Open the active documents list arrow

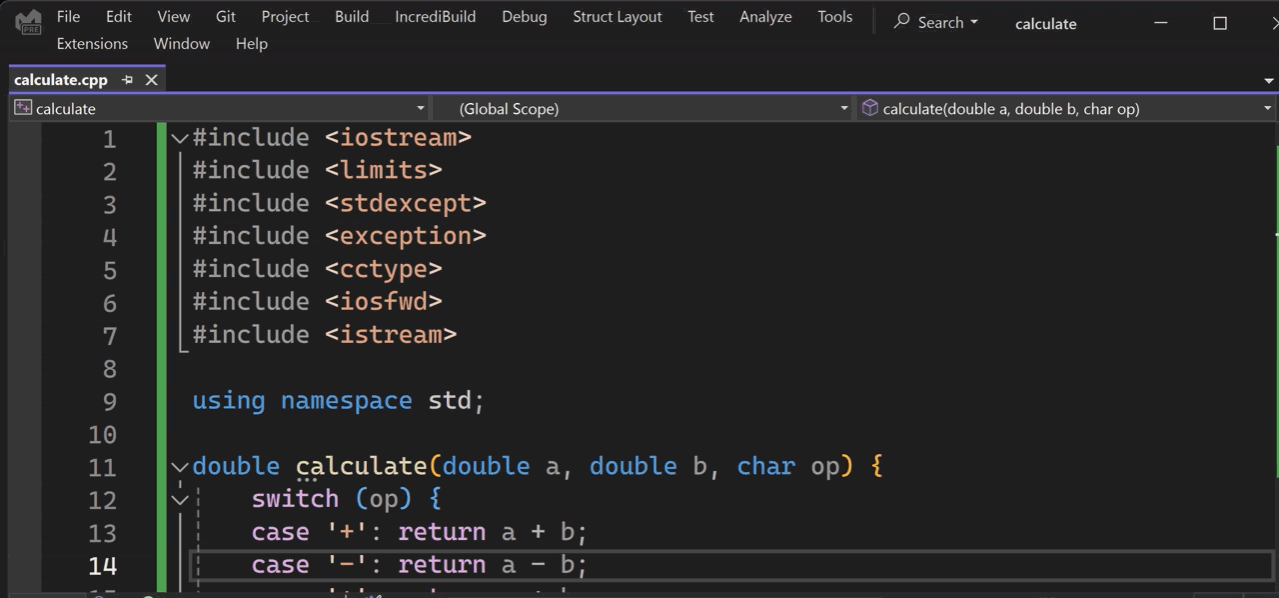pos(1268,81)
